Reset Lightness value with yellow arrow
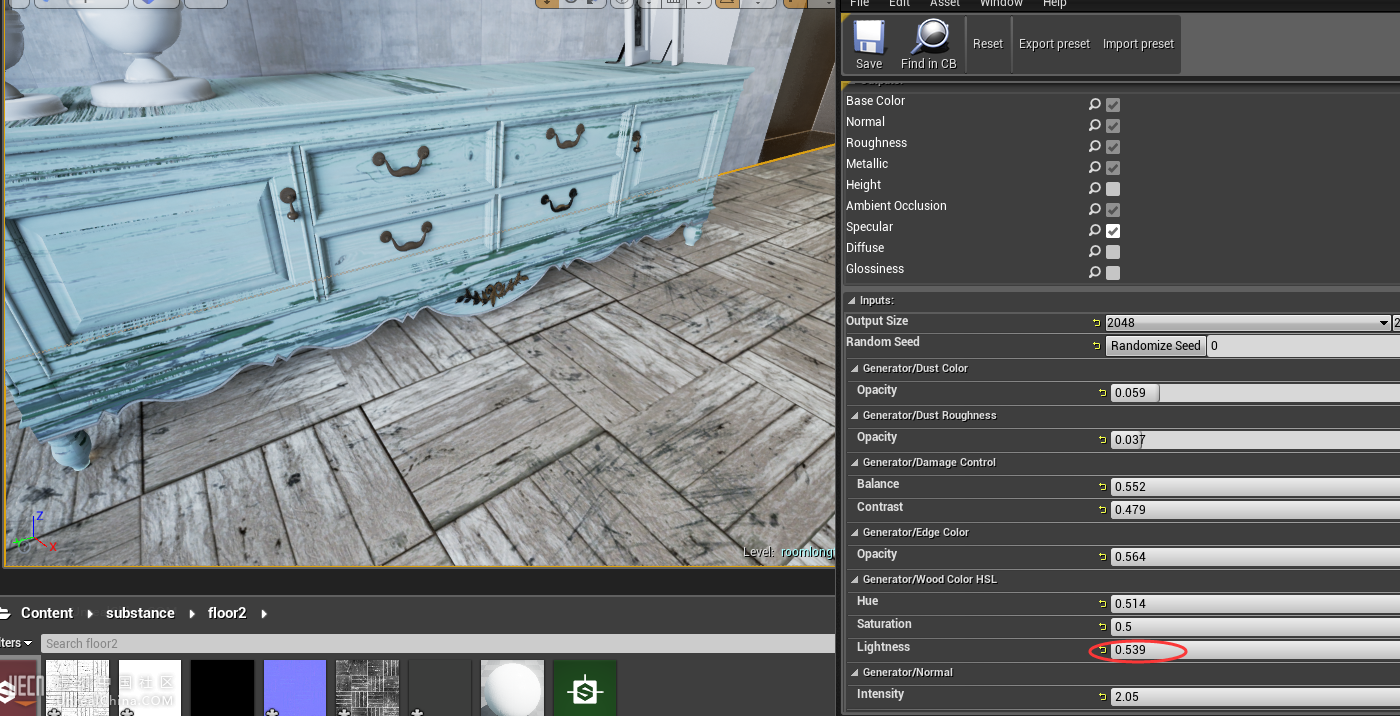The height and width of the screenshot is (716, 1400). point(1102,650)
